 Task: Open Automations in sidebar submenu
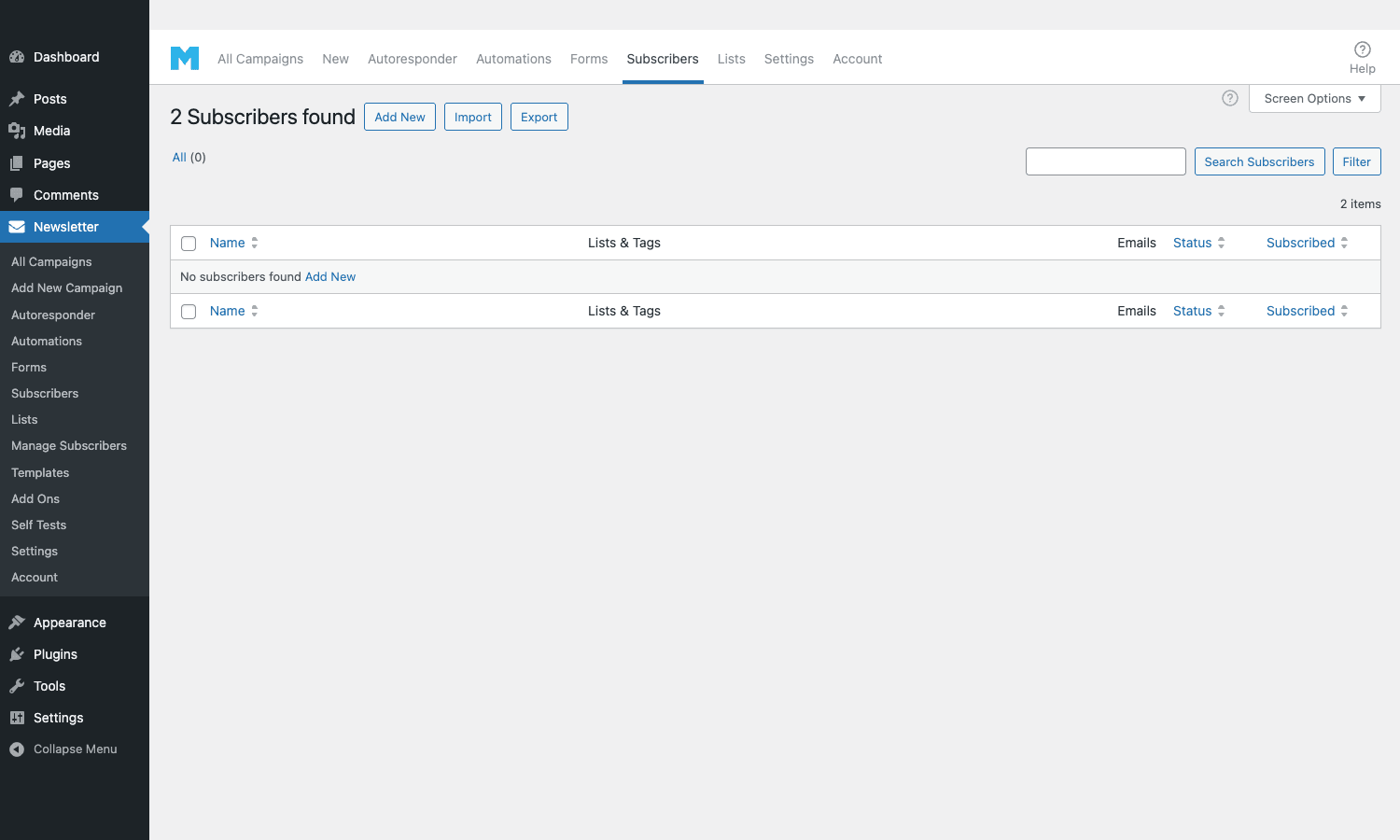coord(47,341)
